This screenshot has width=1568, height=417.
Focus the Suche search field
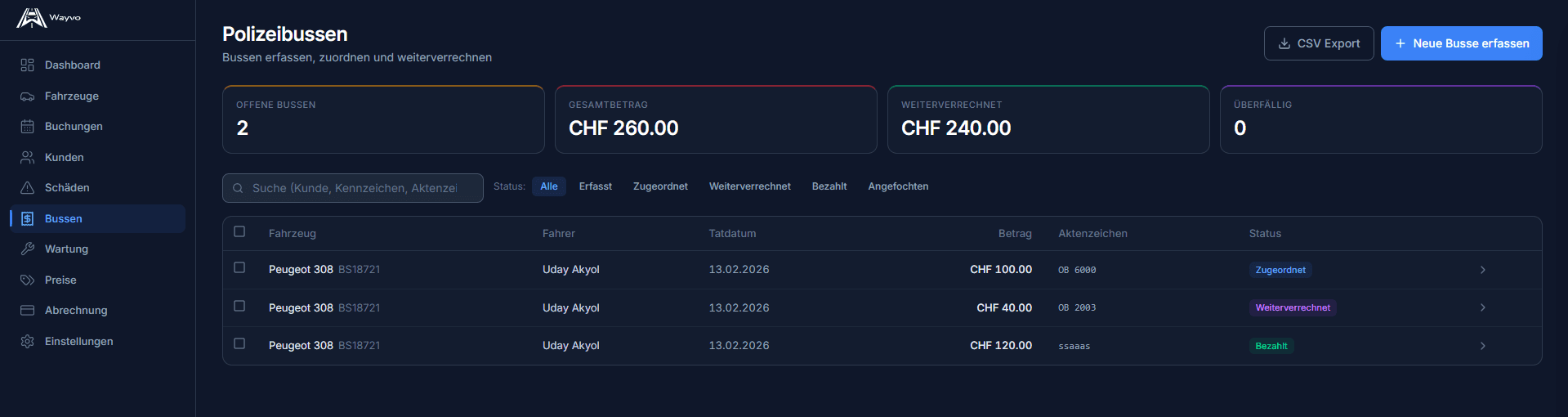(x=353, y=188)
